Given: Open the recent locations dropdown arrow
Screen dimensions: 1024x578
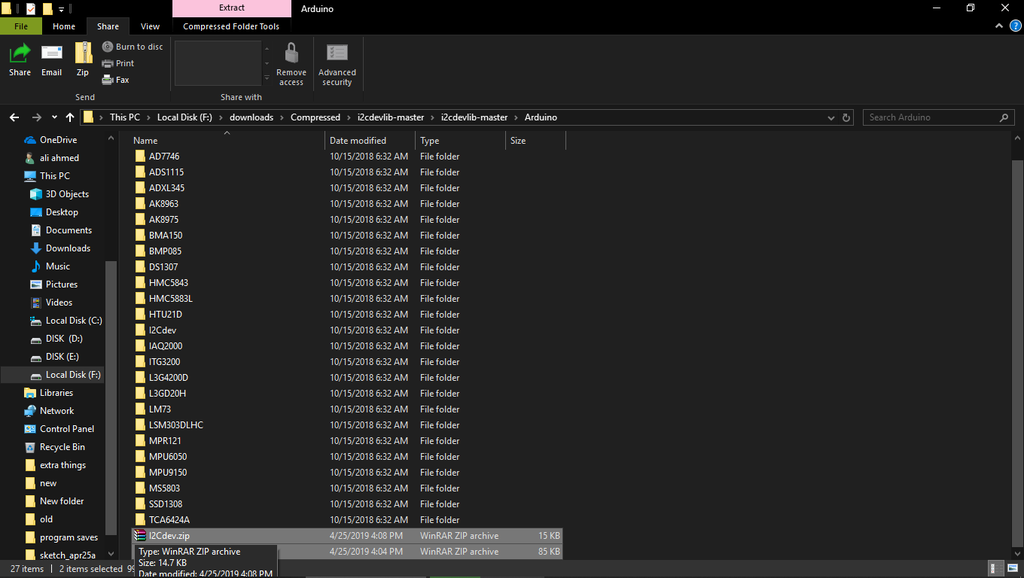Looking at the screenshot, I should tap(54, 118).
